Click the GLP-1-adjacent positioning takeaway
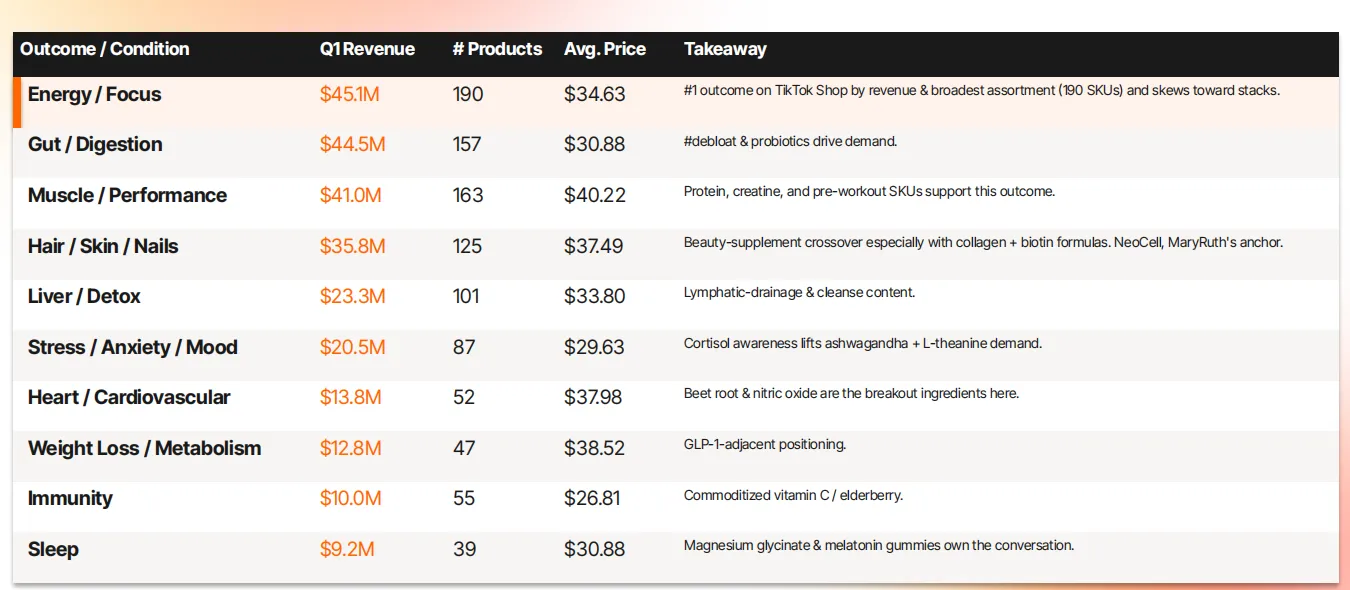 pyautogui.click(x=765, y=444)
